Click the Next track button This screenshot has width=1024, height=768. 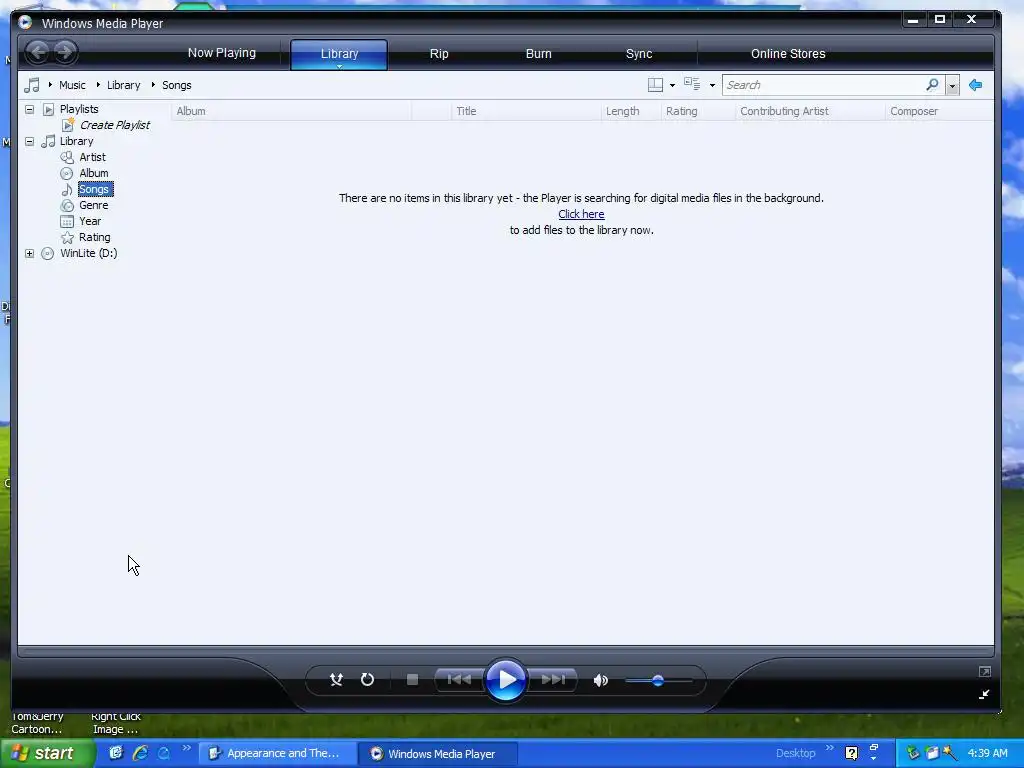554,680
